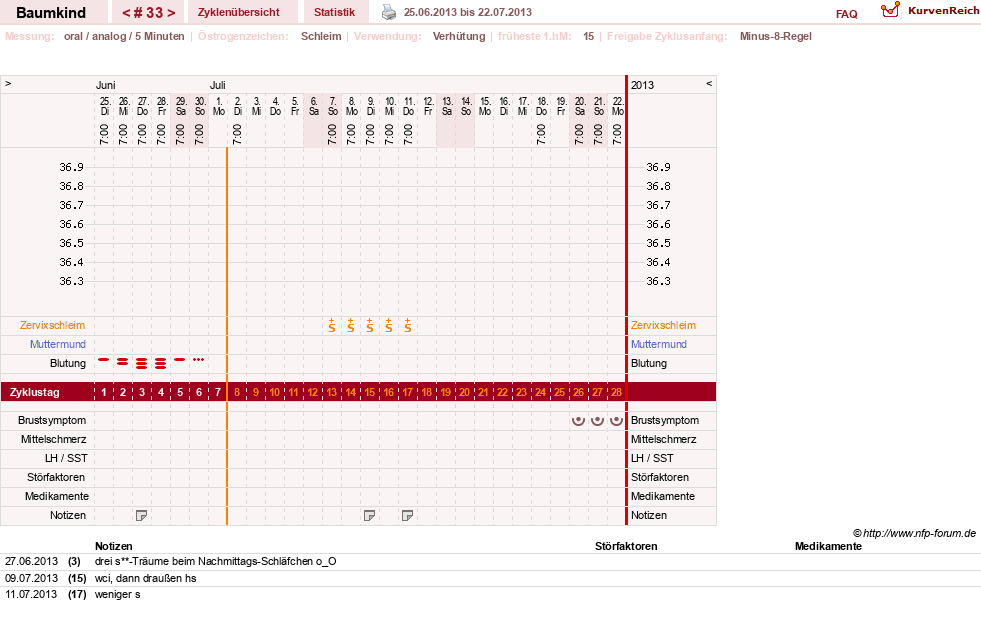Click the note 'wci, dann draußen hs'
This screenshot has height=625, width=981.
145,578
